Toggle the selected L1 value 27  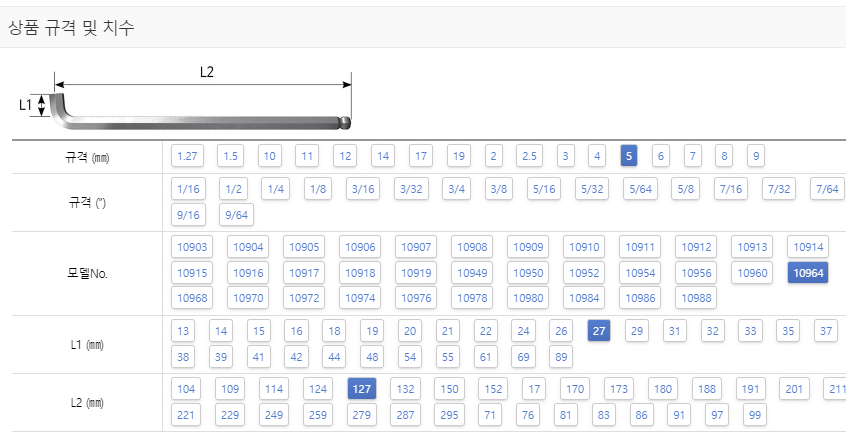coord(599,331)
